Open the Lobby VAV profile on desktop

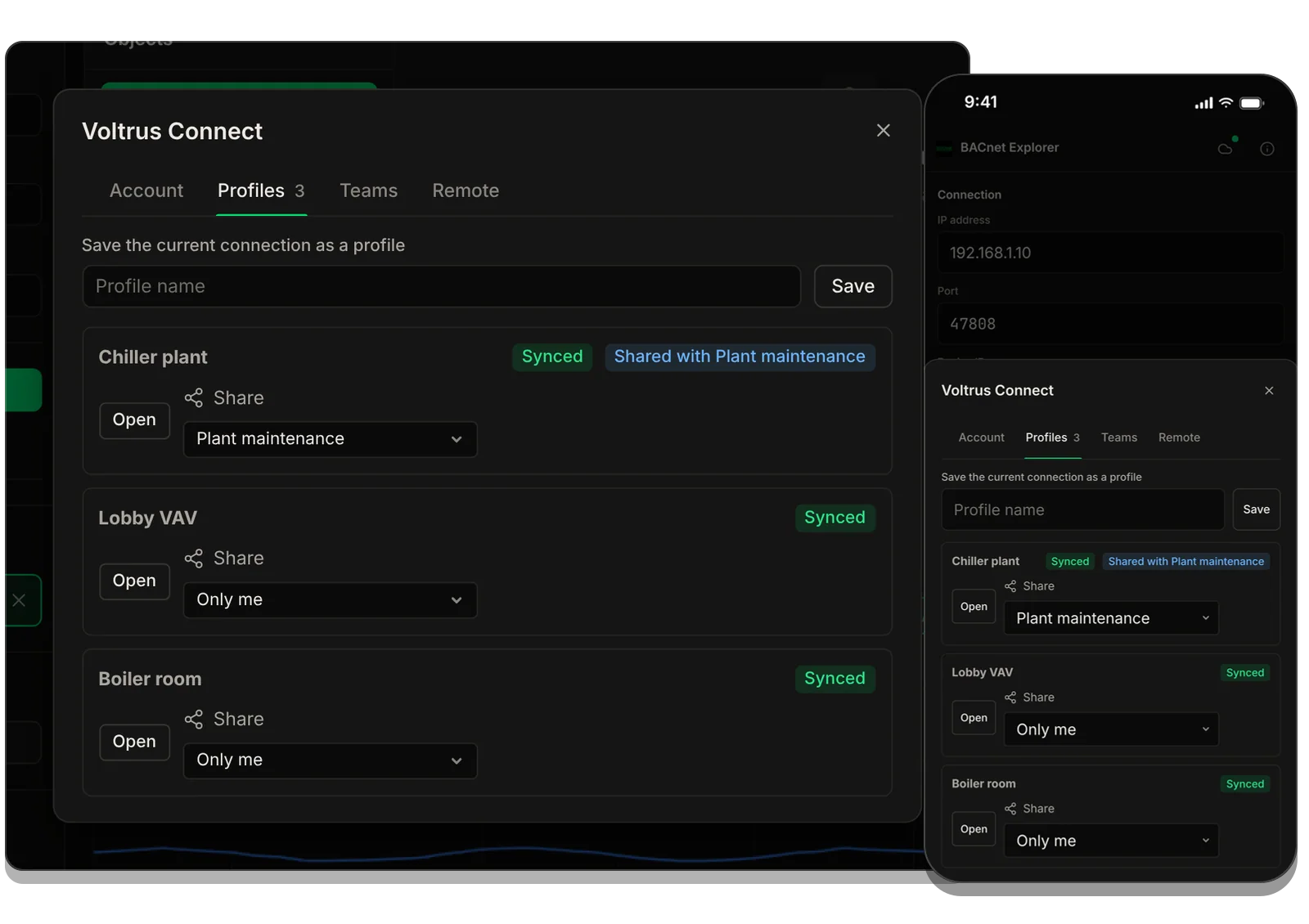tap(134, 581)
